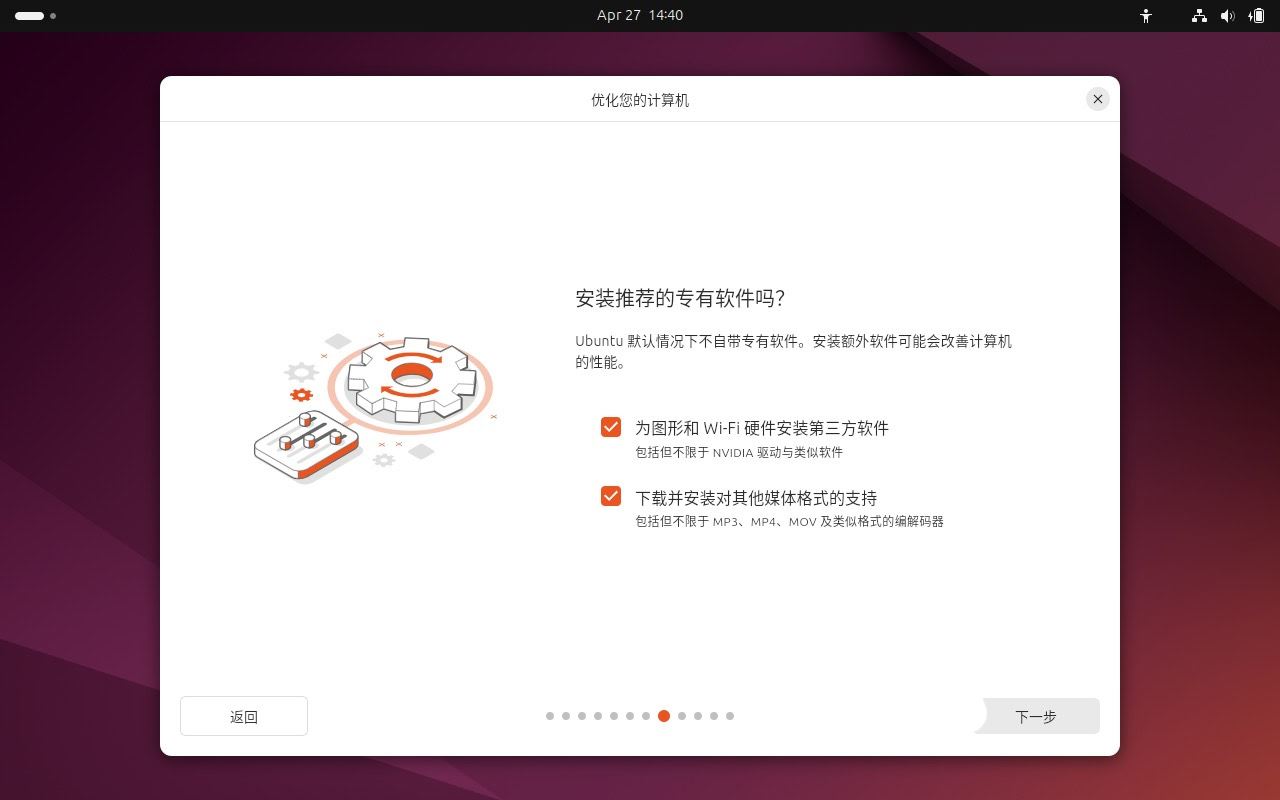Close the 优化您的计算机 installer dialog
This screenshot has width=1280, height=800.
(1097, 99)
